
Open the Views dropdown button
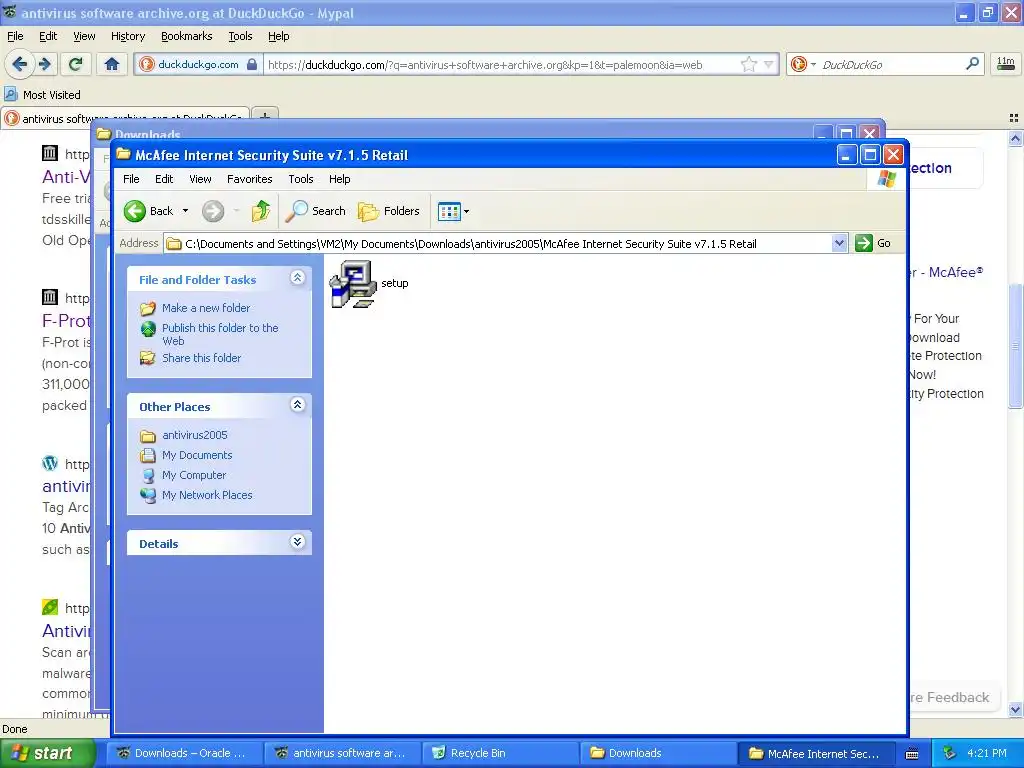pyautogui.click(x=453, y=211)
